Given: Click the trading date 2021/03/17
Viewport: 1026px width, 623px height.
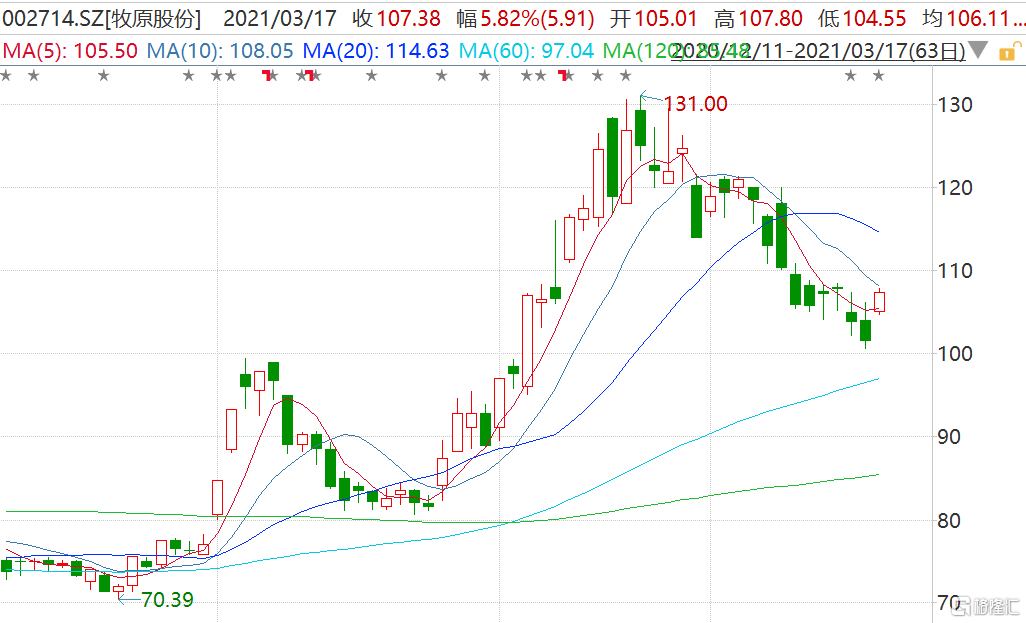Looking at the screenshot, I should point(280,18).
